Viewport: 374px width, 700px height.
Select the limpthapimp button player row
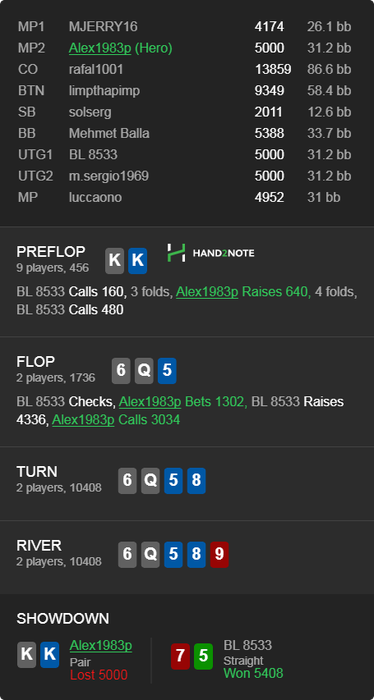pyautogui.click(x=187, y=91)
